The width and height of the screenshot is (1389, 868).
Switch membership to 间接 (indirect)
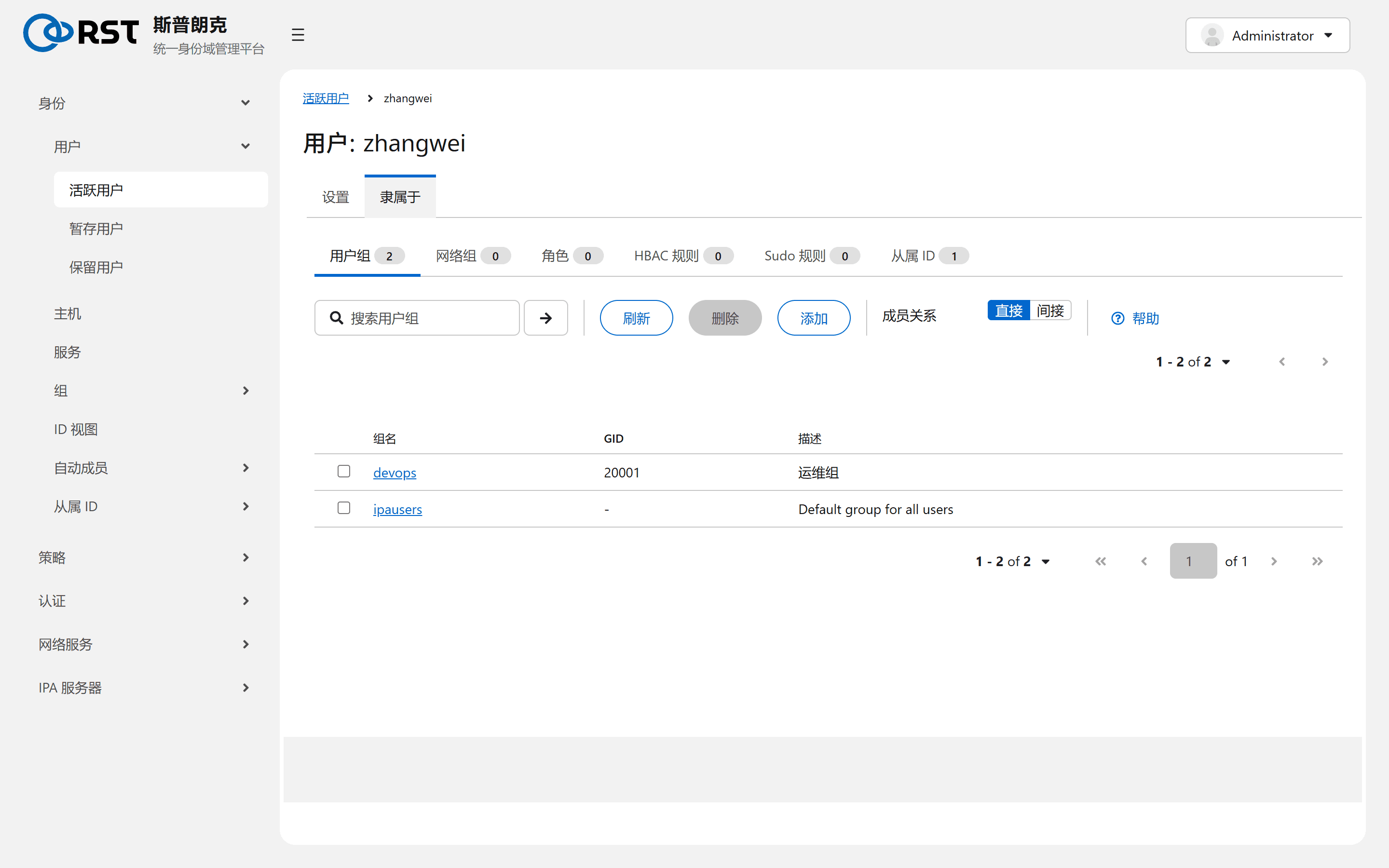1050,311
